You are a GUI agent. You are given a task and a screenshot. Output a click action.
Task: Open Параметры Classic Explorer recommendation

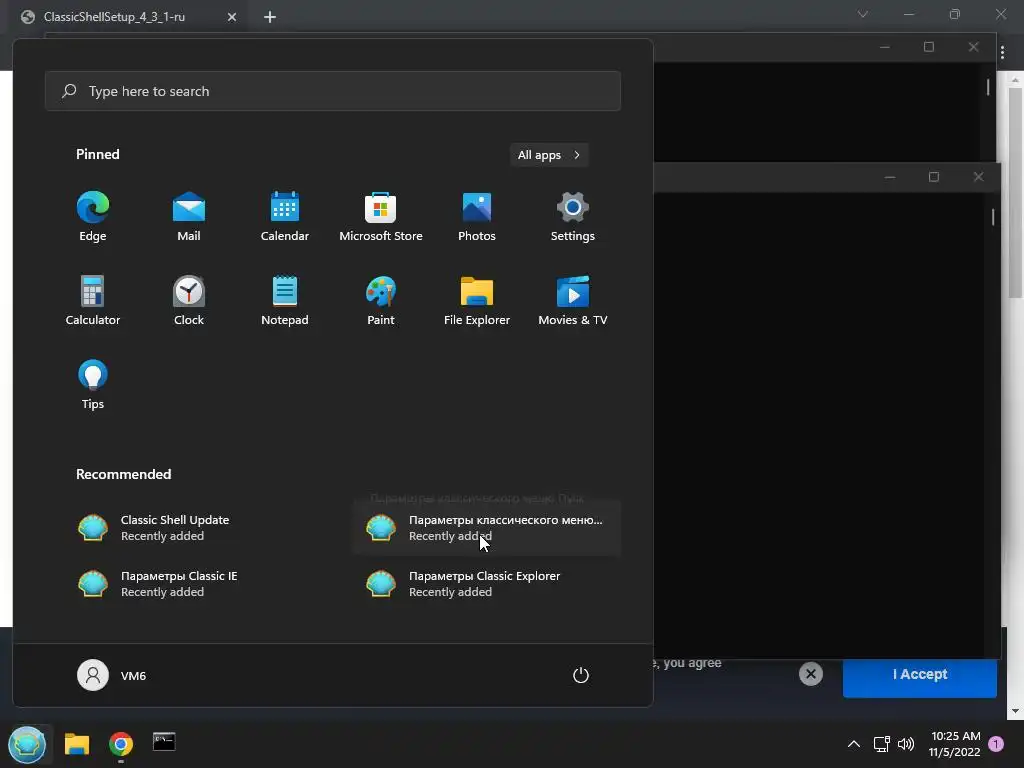(x=487, y=584)
